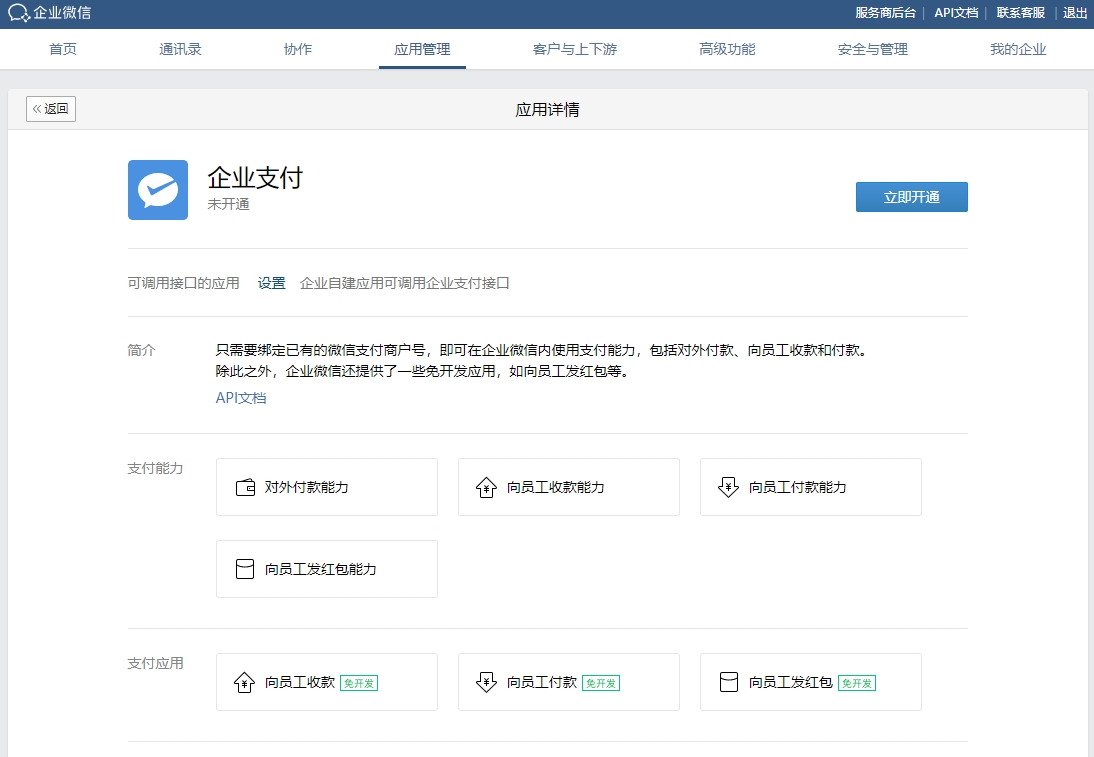The height and width of the screenshot is (757, 1094).
Task: Select the 向员工付款能力 card
Action: point(811,487)
